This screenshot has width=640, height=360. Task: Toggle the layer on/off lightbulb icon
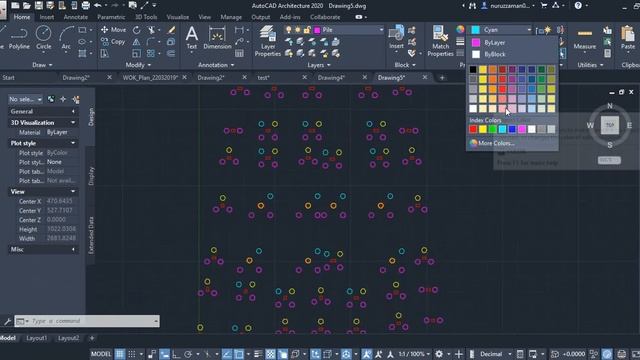coord(289,30)
